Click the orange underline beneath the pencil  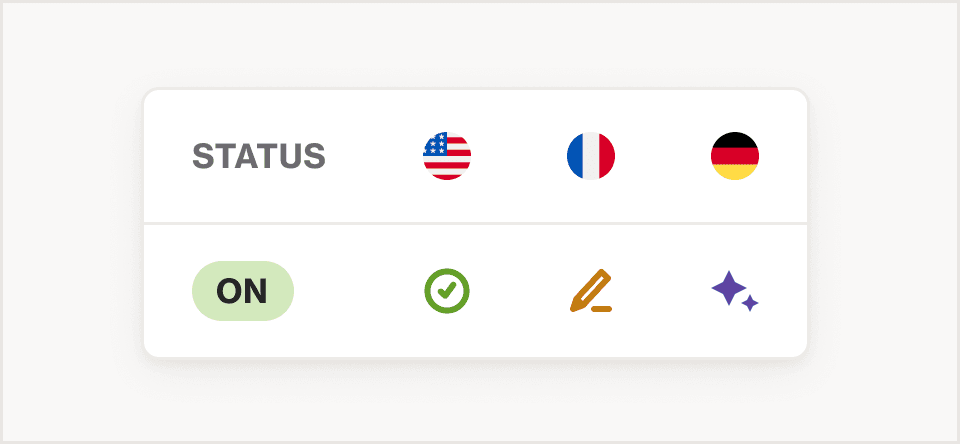pyautogui.click(x=602, y=309)
